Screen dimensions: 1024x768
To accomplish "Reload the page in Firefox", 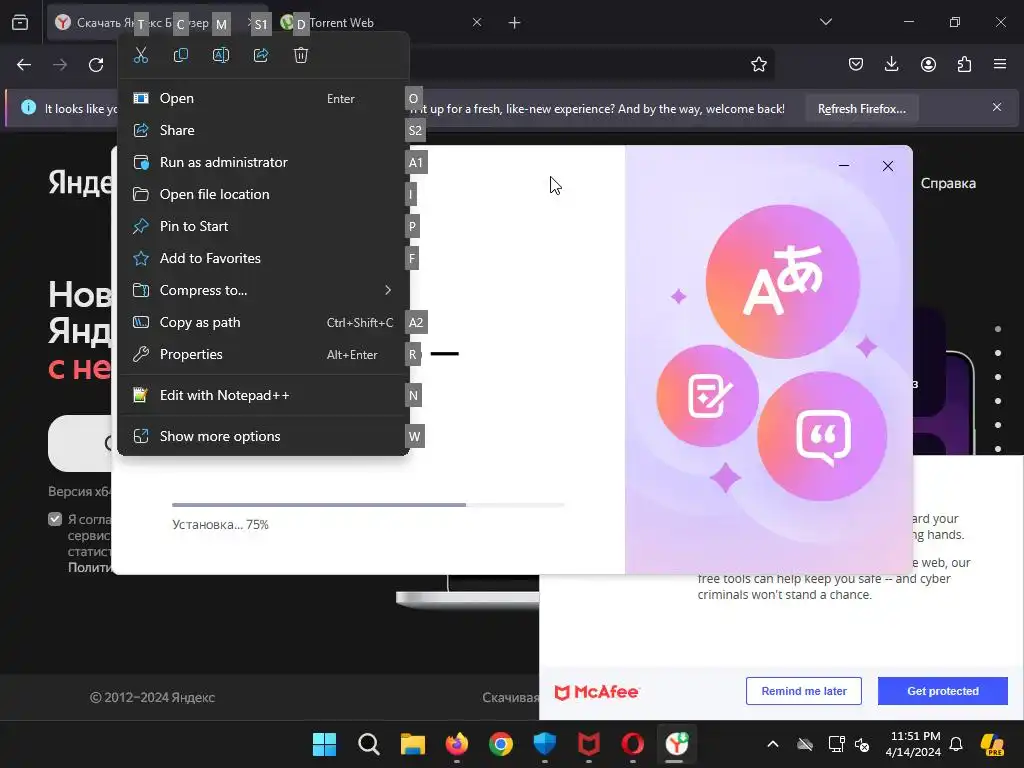I will 96,65.
